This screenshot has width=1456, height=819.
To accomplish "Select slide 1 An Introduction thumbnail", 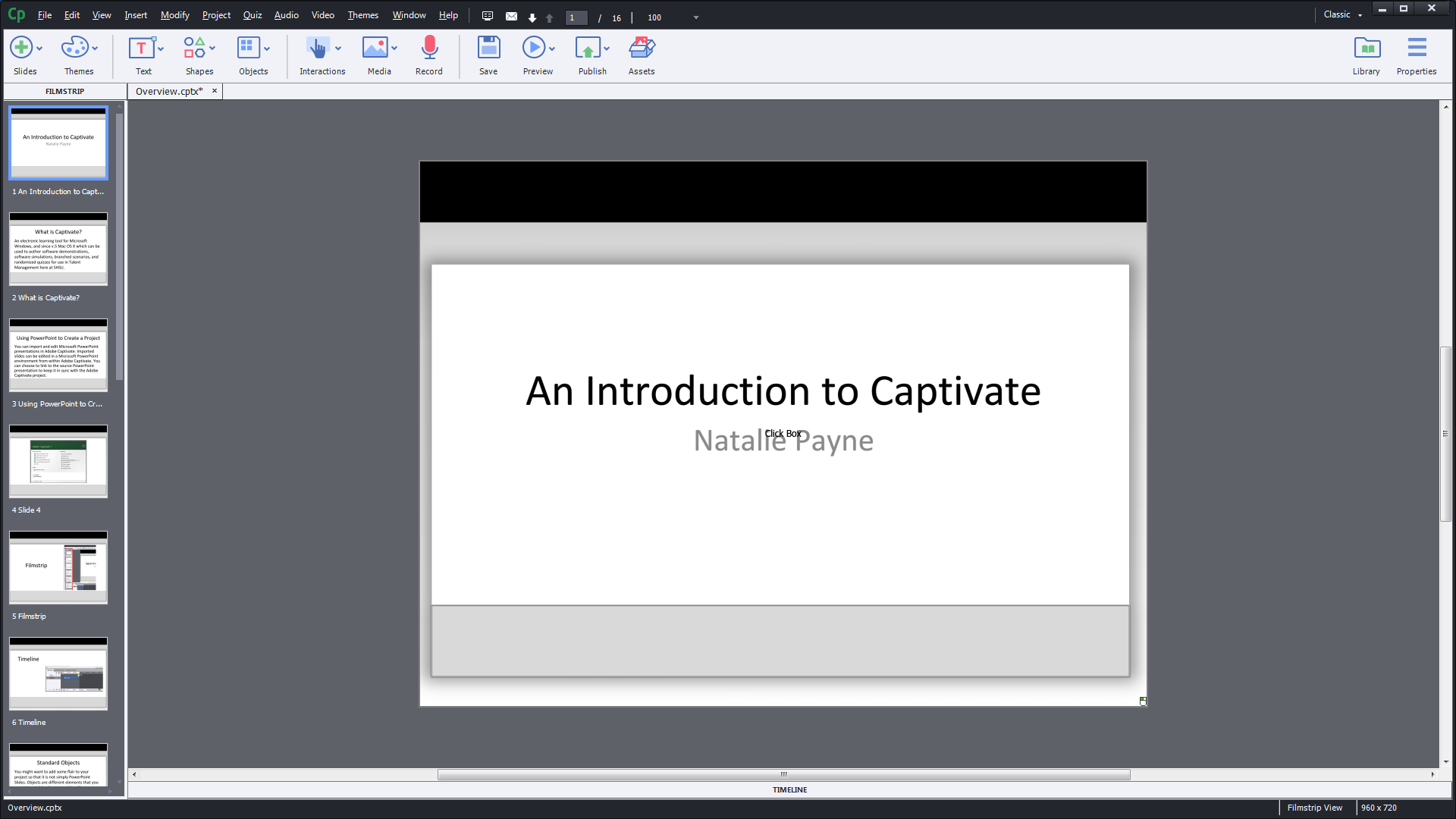I will tap(58, 143).
